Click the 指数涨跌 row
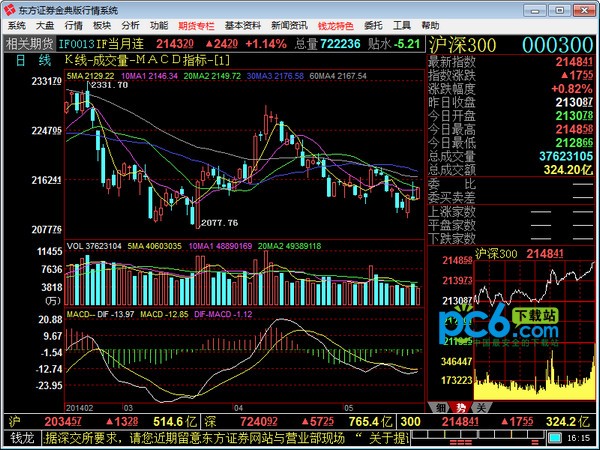 click(510, 75)
